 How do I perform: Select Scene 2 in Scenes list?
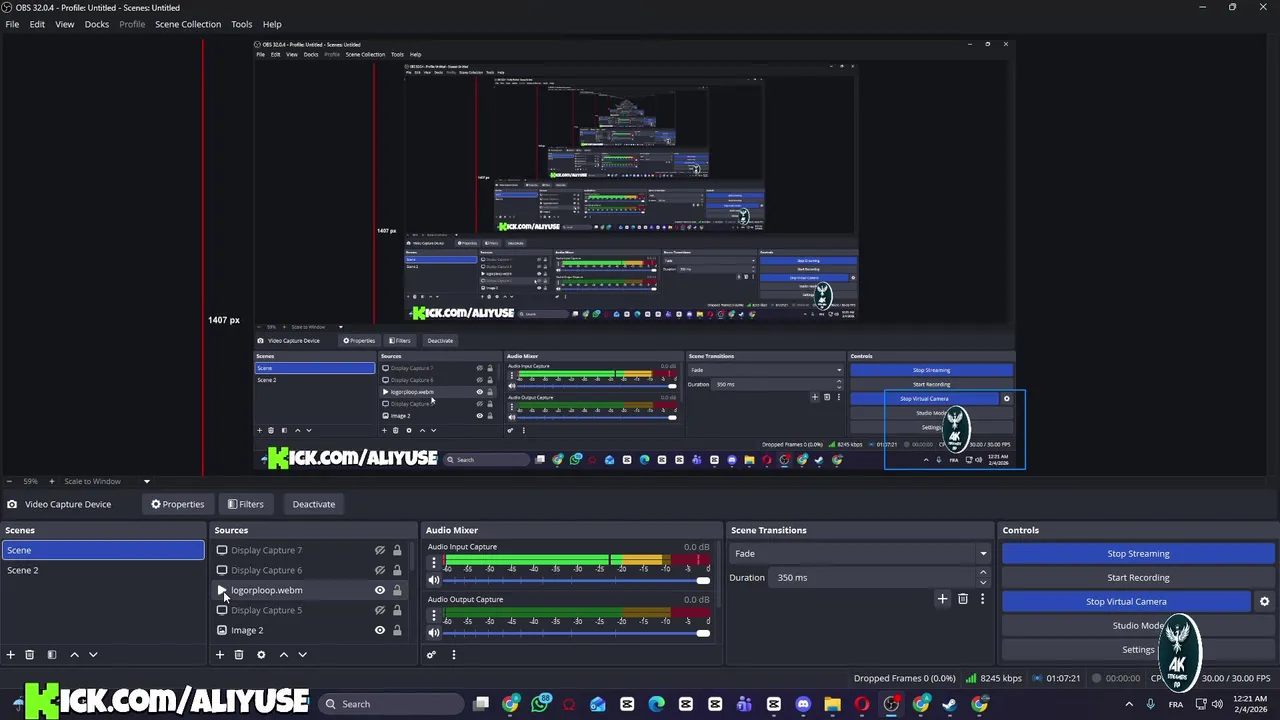coord(103,570)
